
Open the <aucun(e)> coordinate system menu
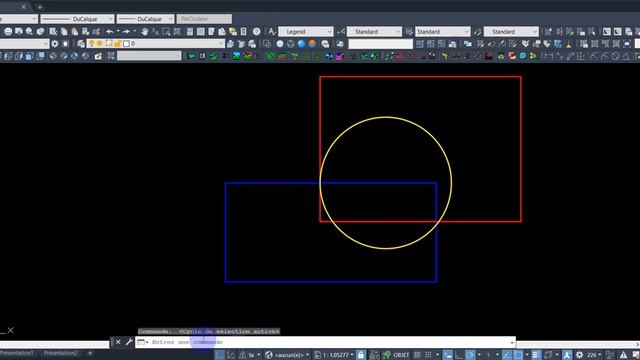[287, 355]
